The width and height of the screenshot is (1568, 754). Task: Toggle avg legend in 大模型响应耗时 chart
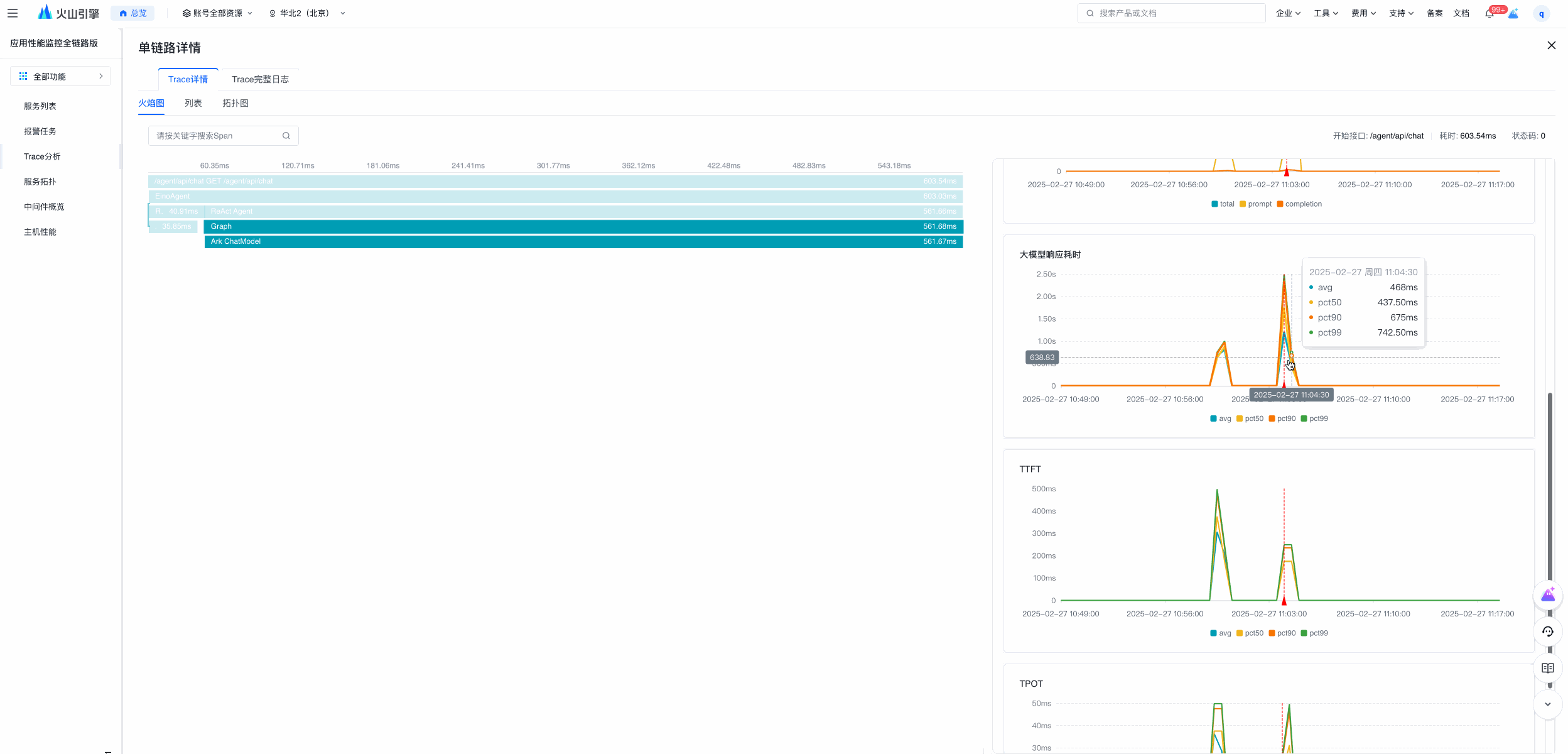tap(1220, 419)
